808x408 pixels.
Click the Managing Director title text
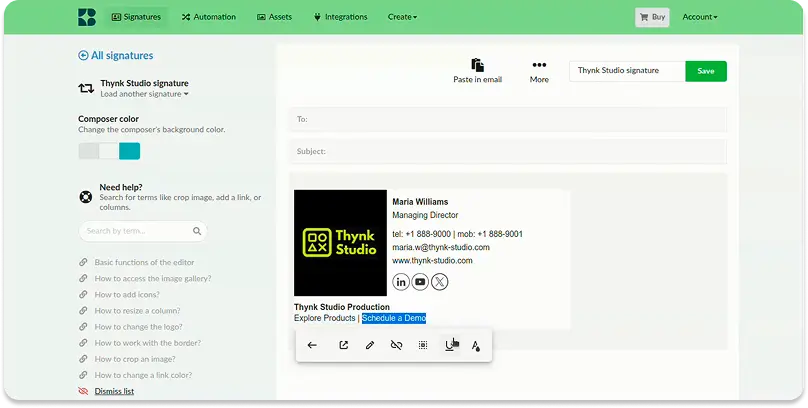click(x=425, y=215)
